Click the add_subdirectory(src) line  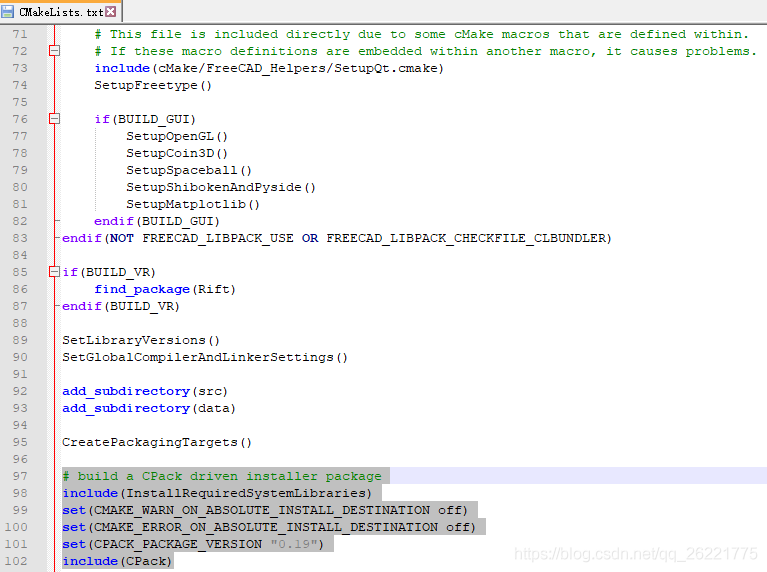145,391
